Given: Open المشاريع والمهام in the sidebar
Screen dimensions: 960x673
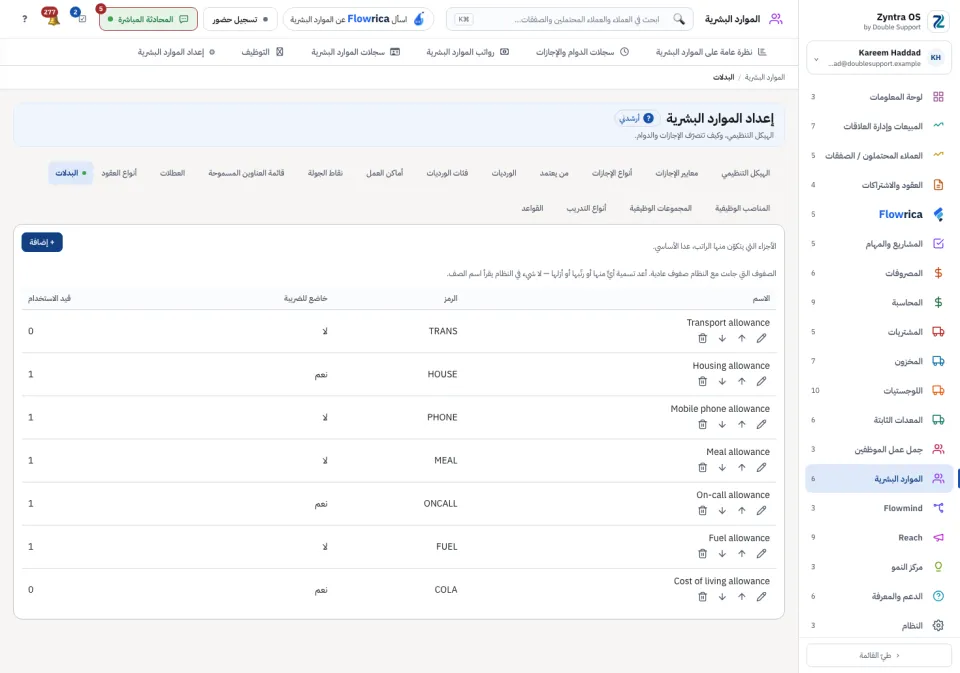Looking at the screenshot, I should [x=880, y=244].
